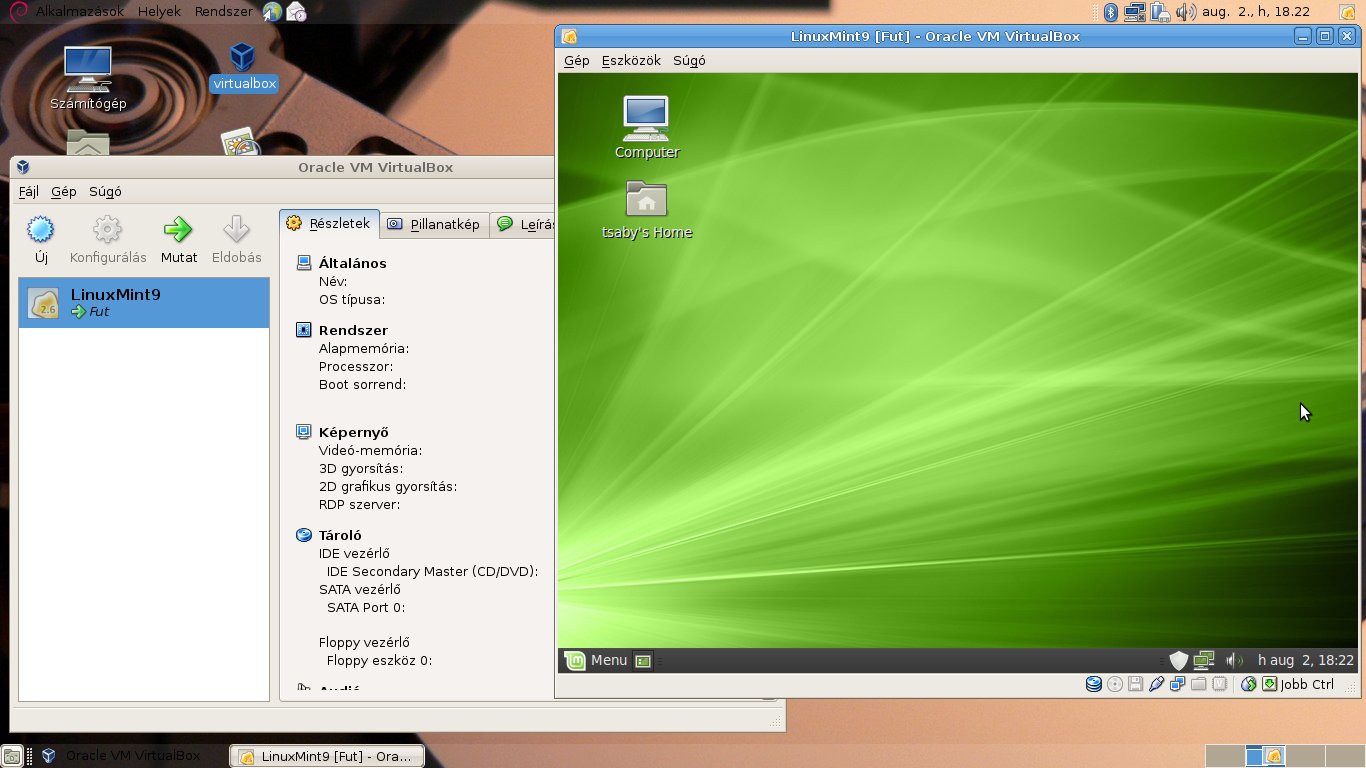1366x768 pixels.
Task: Open the CD/DVD devices icon in VM status bar
Action: [1114, 684]
